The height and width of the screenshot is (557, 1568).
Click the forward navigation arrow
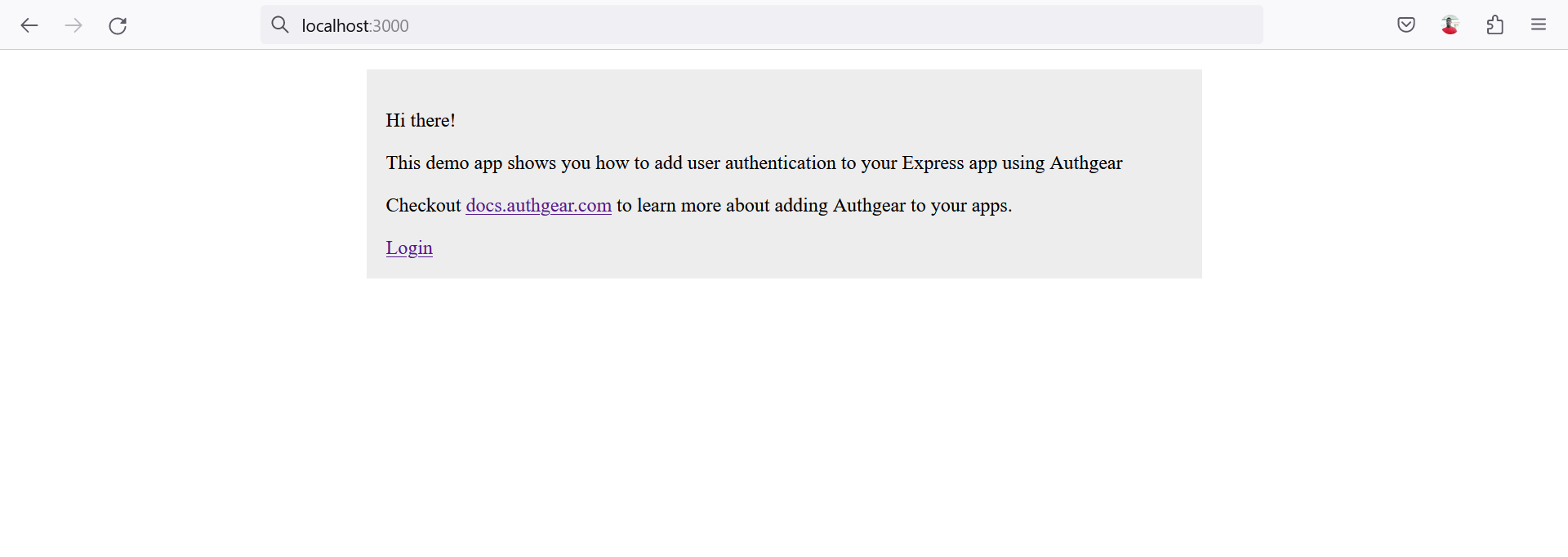pos(73,25)
